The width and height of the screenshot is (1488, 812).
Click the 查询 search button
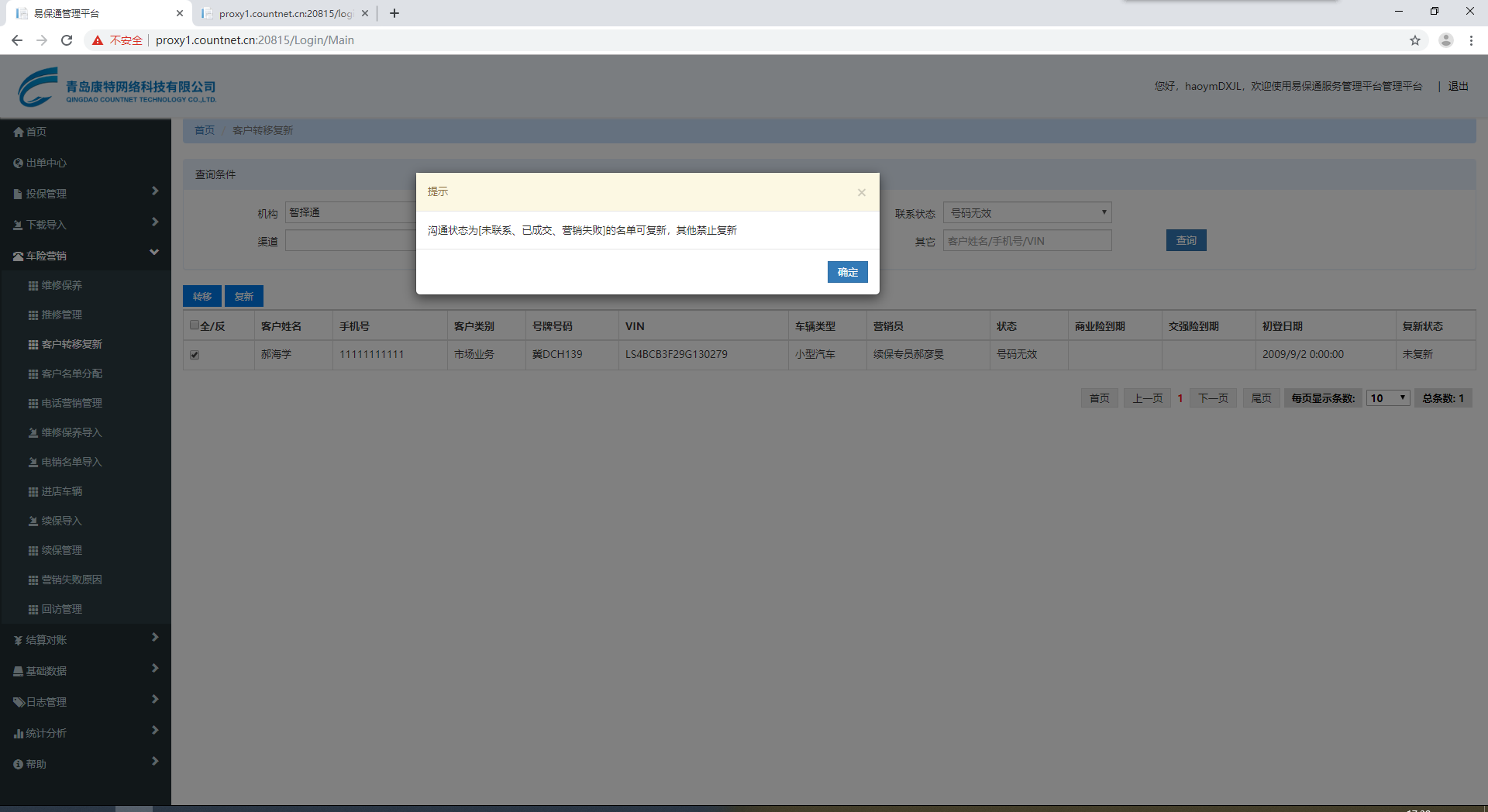coord(1186,240)
